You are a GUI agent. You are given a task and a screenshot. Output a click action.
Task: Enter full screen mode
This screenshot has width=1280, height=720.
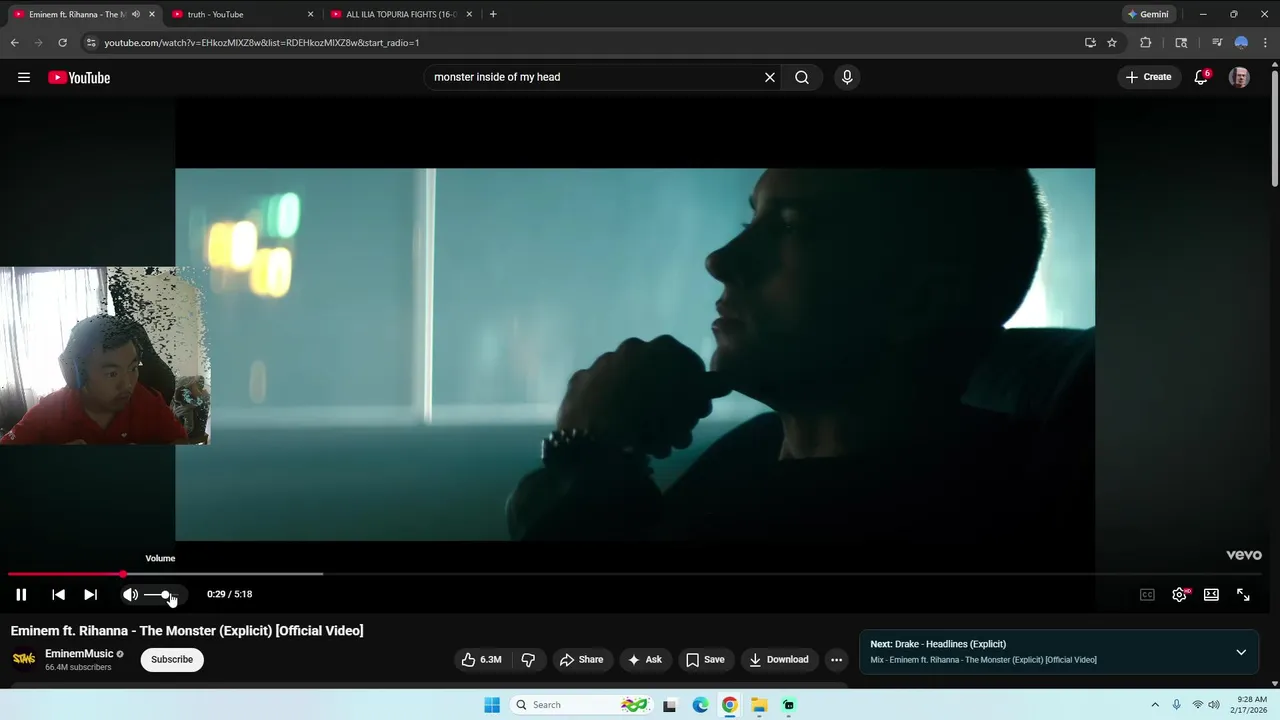point(1243,594)
